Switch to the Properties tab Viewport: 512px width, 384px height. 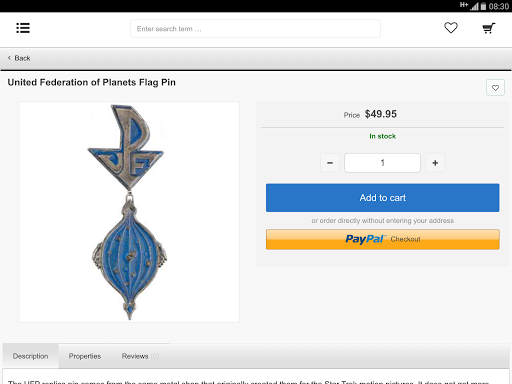click(85, 356)
